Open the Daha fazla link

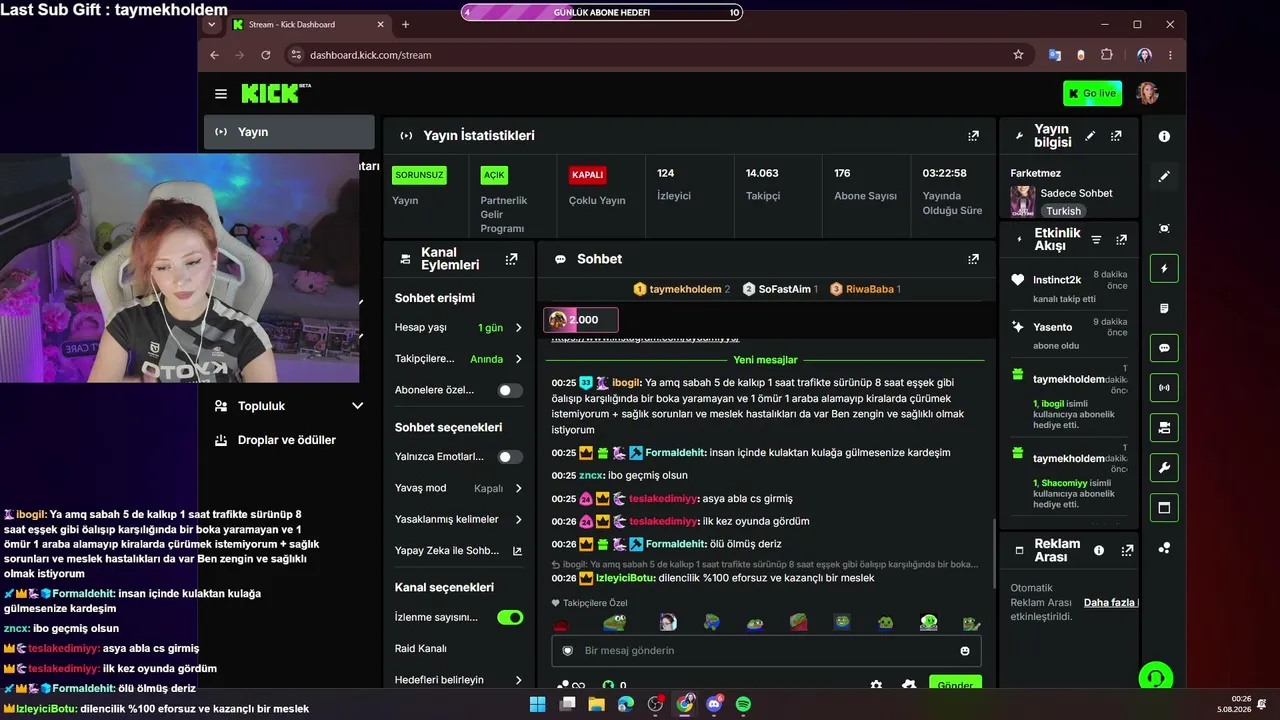pos(1110,602)
